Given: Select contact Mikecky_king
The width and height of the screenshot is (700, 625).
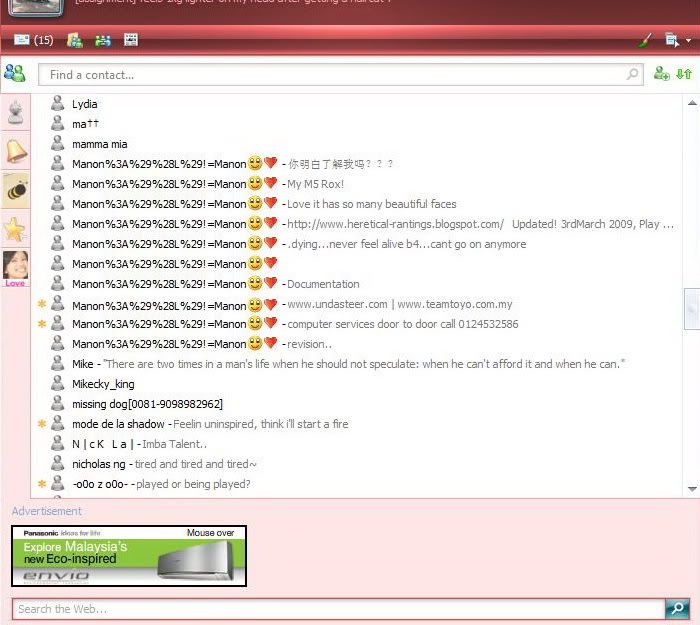Looking at the screenshot, I should [x=103, y=384].
